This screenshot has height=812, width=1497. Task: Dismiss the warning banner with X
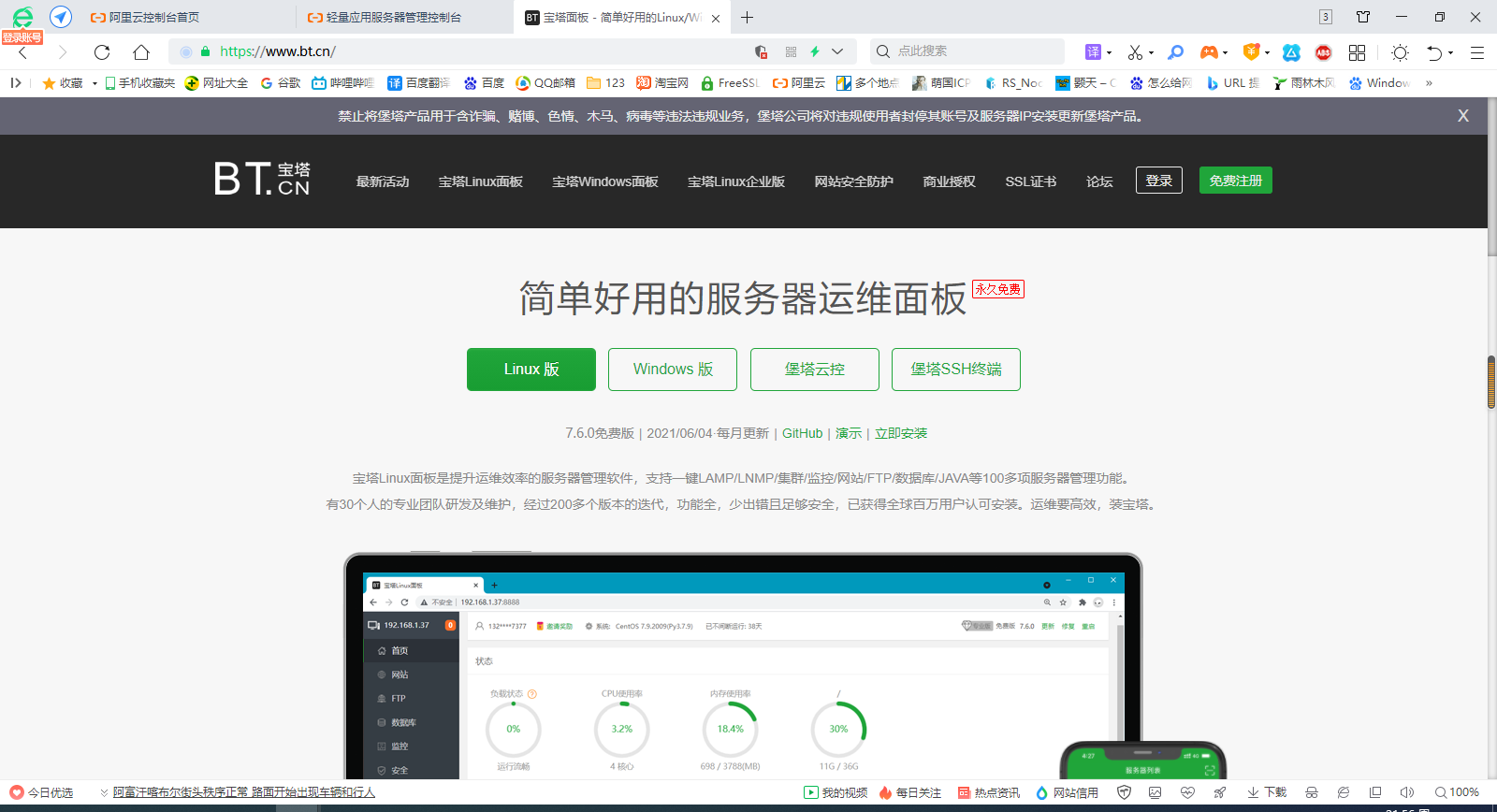point(1463,116)
